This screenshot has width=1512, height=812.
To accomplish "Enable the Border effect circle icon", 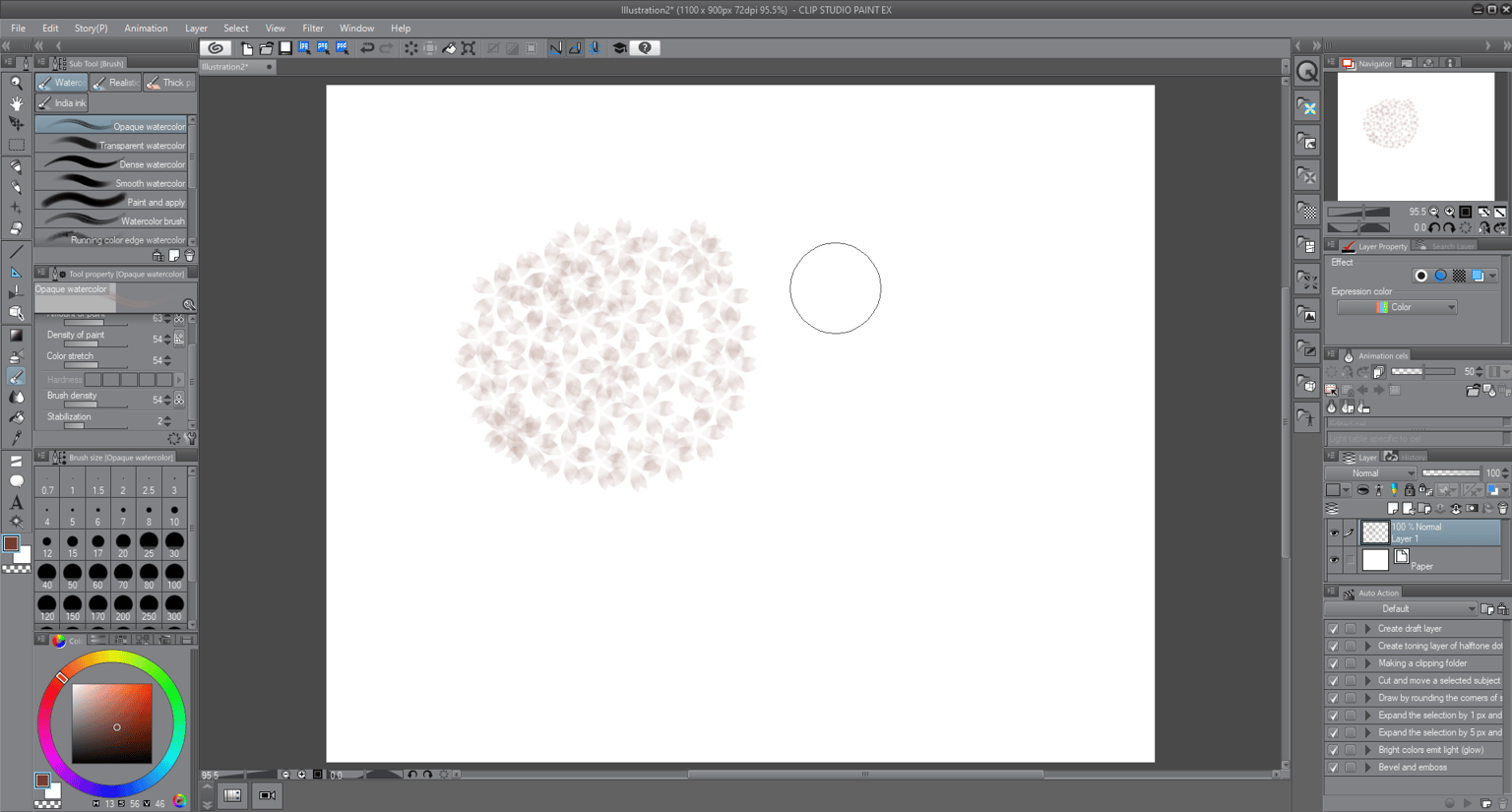I will tap(1420, 276).
